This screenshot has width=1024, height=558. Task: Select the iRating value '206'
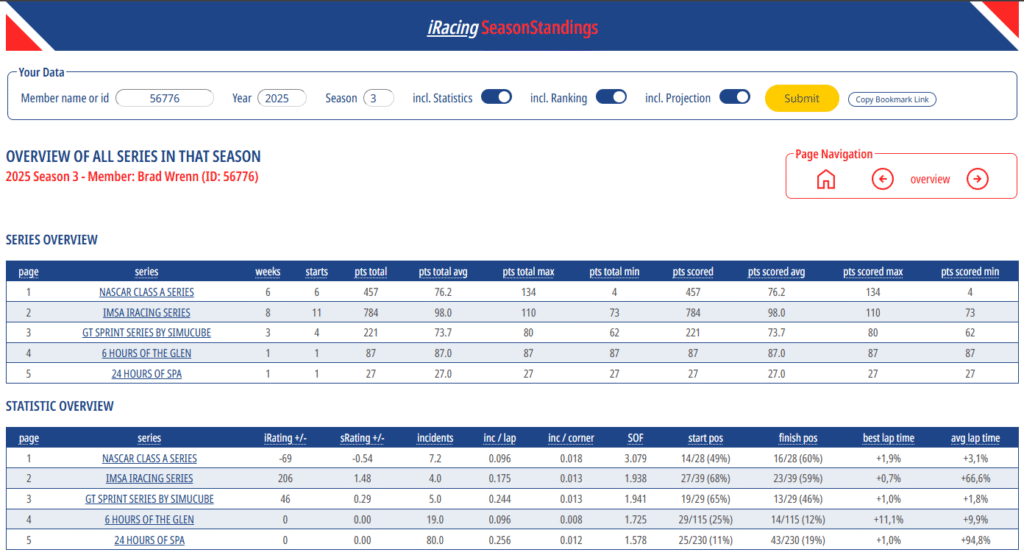click(x=285, y=478)
